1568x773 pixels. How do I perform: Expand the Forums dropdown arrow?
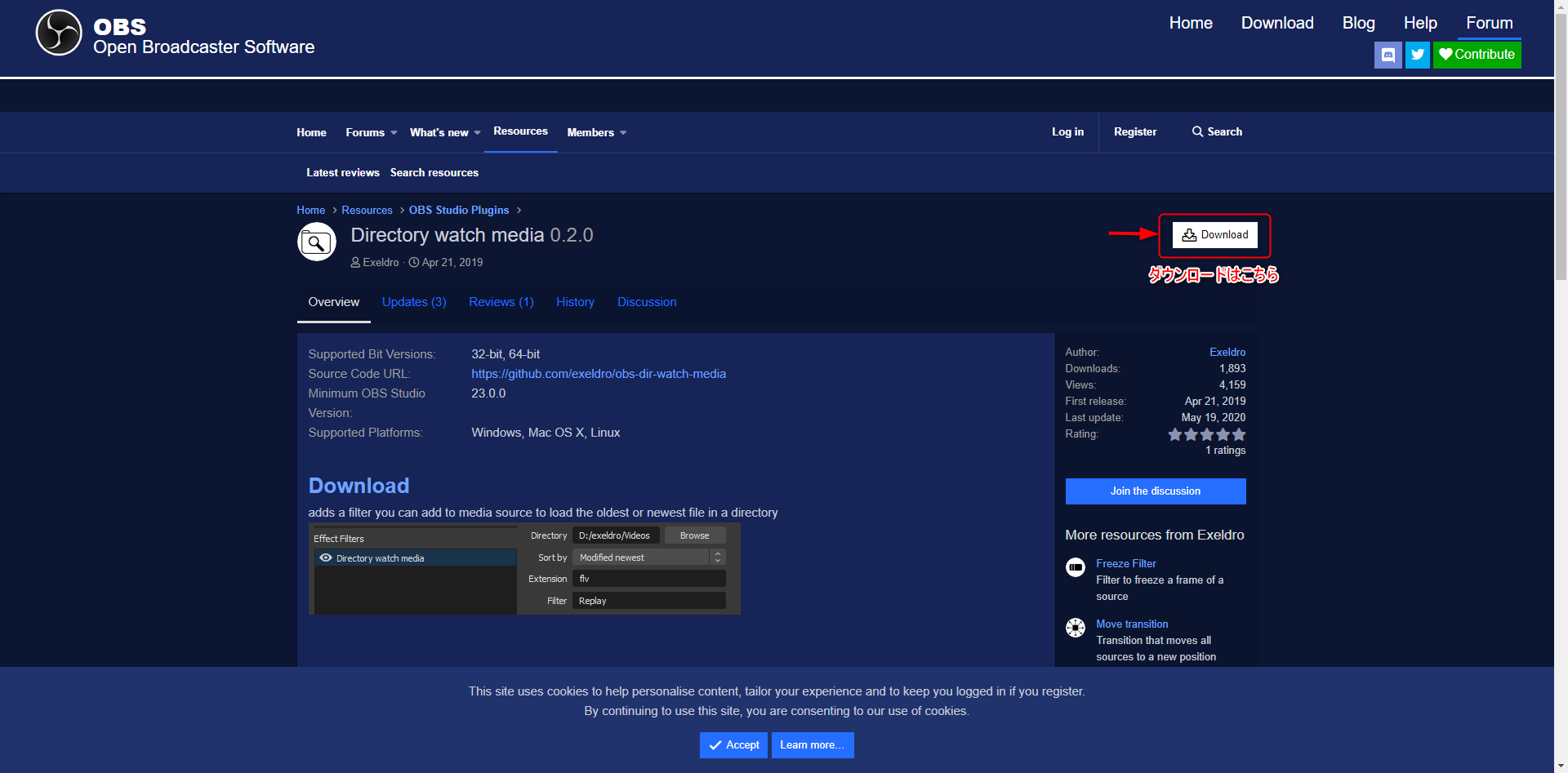(x=394, y=133)
